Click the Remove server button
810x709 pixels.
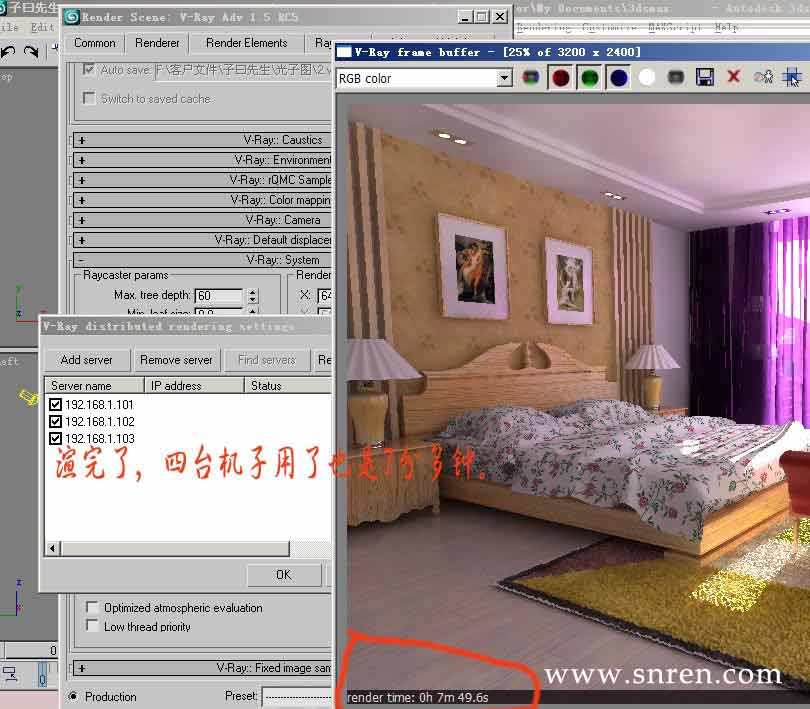(x=176, y=360)
